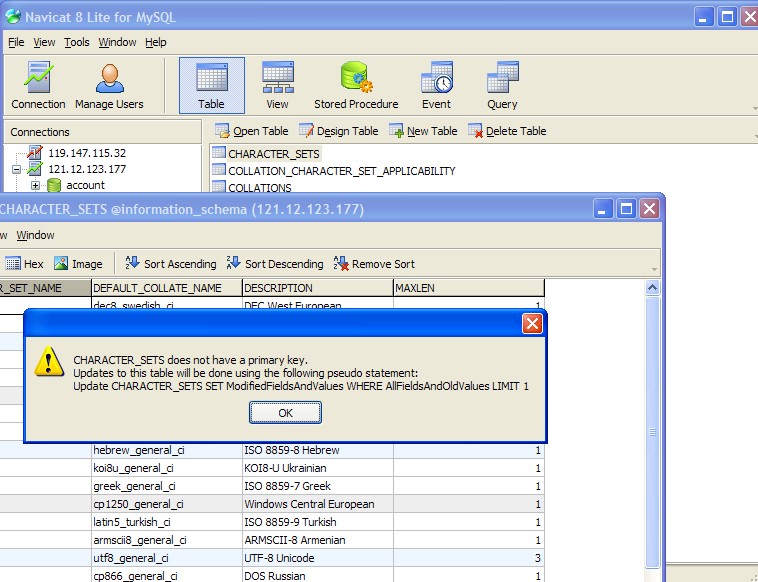Open the Query section icon
The image size is (758, 582).
click(502, 86)
